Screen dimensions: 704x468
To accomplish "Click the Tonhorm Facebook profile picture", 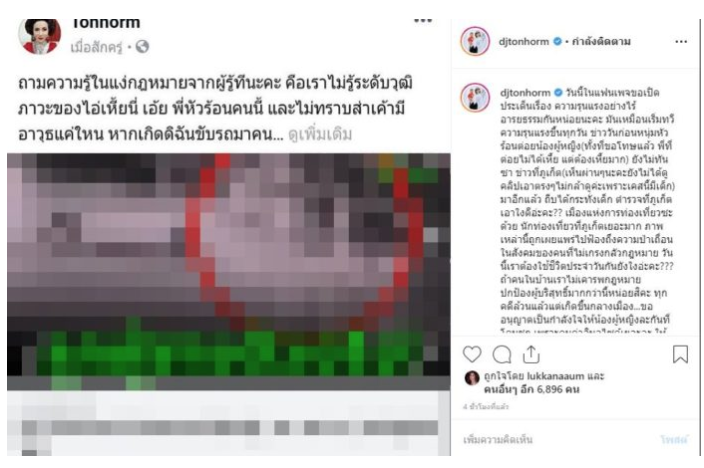I will pos(40,36).
